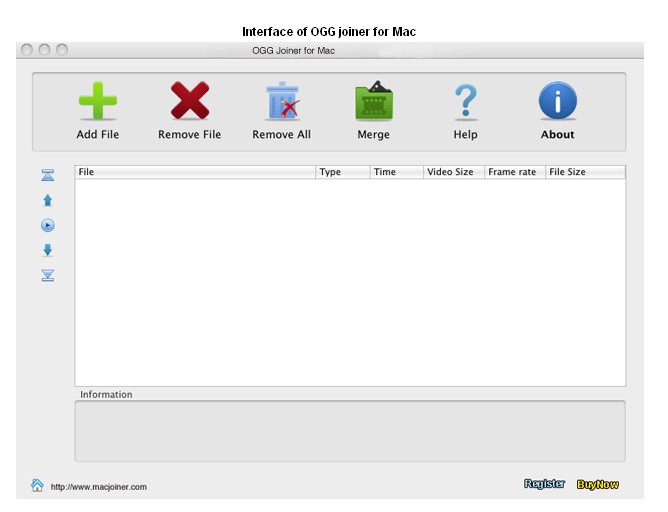Click the red X Remove File icon
The image size is (668, 512).
(190, 101)
